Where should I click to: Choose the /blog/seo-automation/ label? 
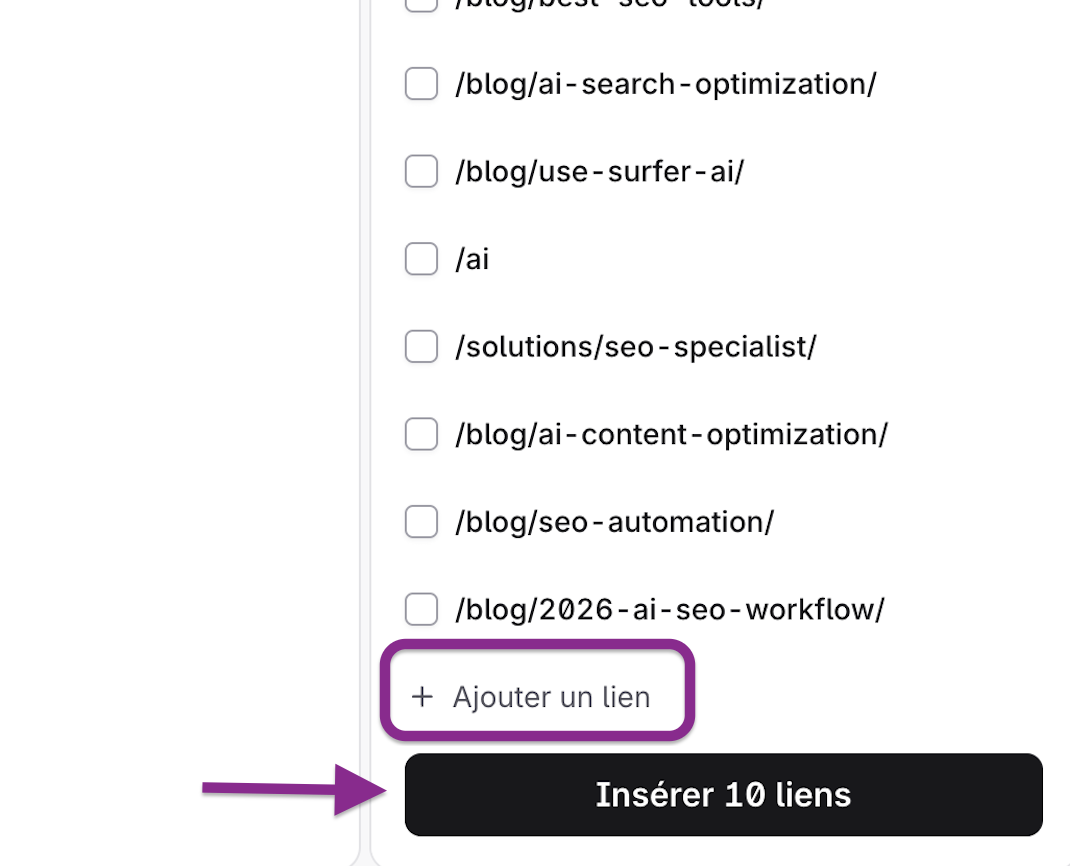615,522
